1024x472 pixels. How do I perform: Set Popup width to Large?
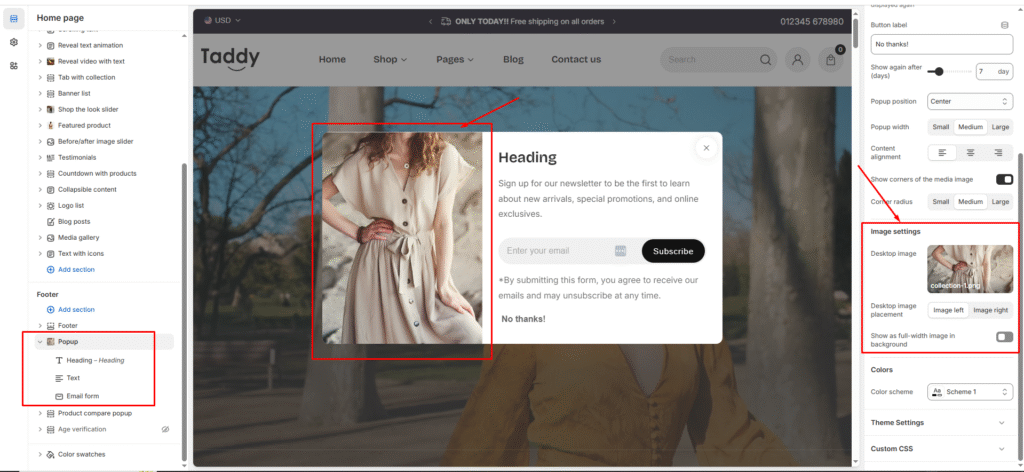pyautogui.click(x=1000, y=127)
